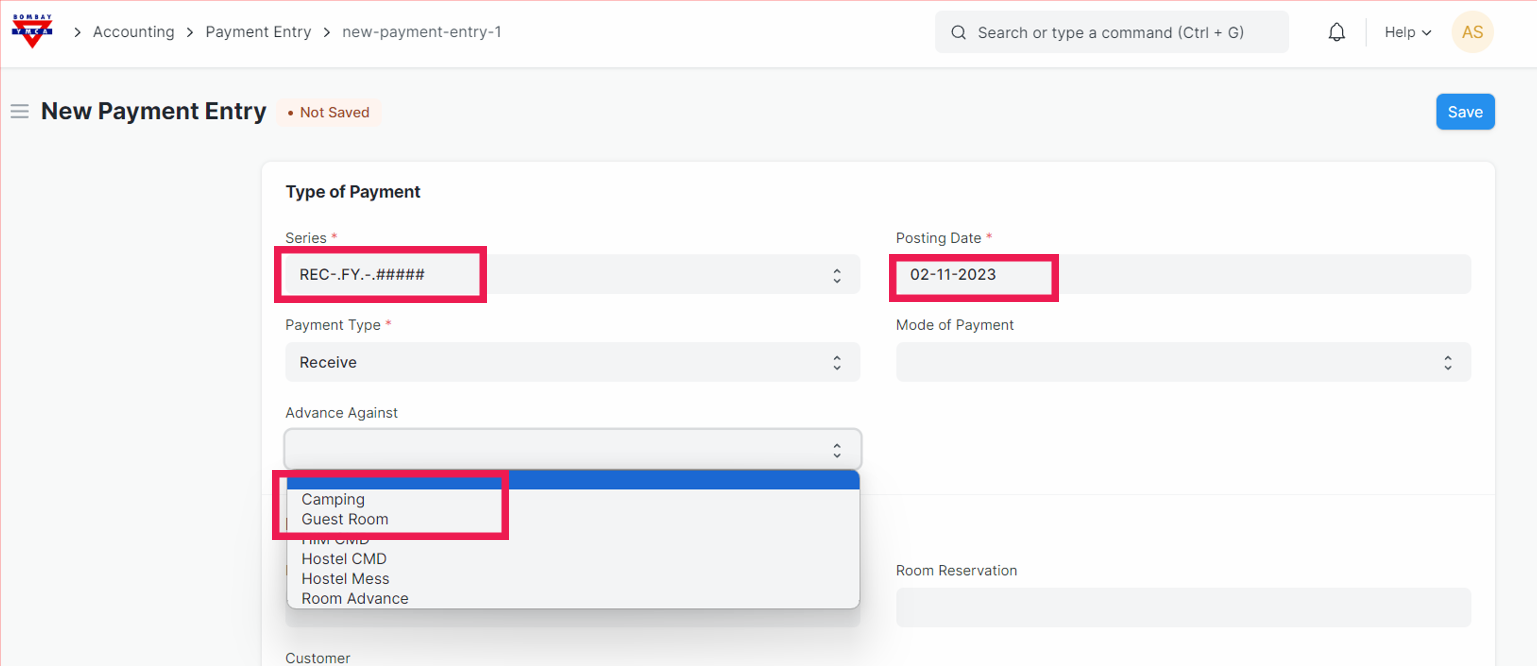Click the Room Reservation input field
The width and height of the screenshot is (1537, 666).
coord(1182,607)
